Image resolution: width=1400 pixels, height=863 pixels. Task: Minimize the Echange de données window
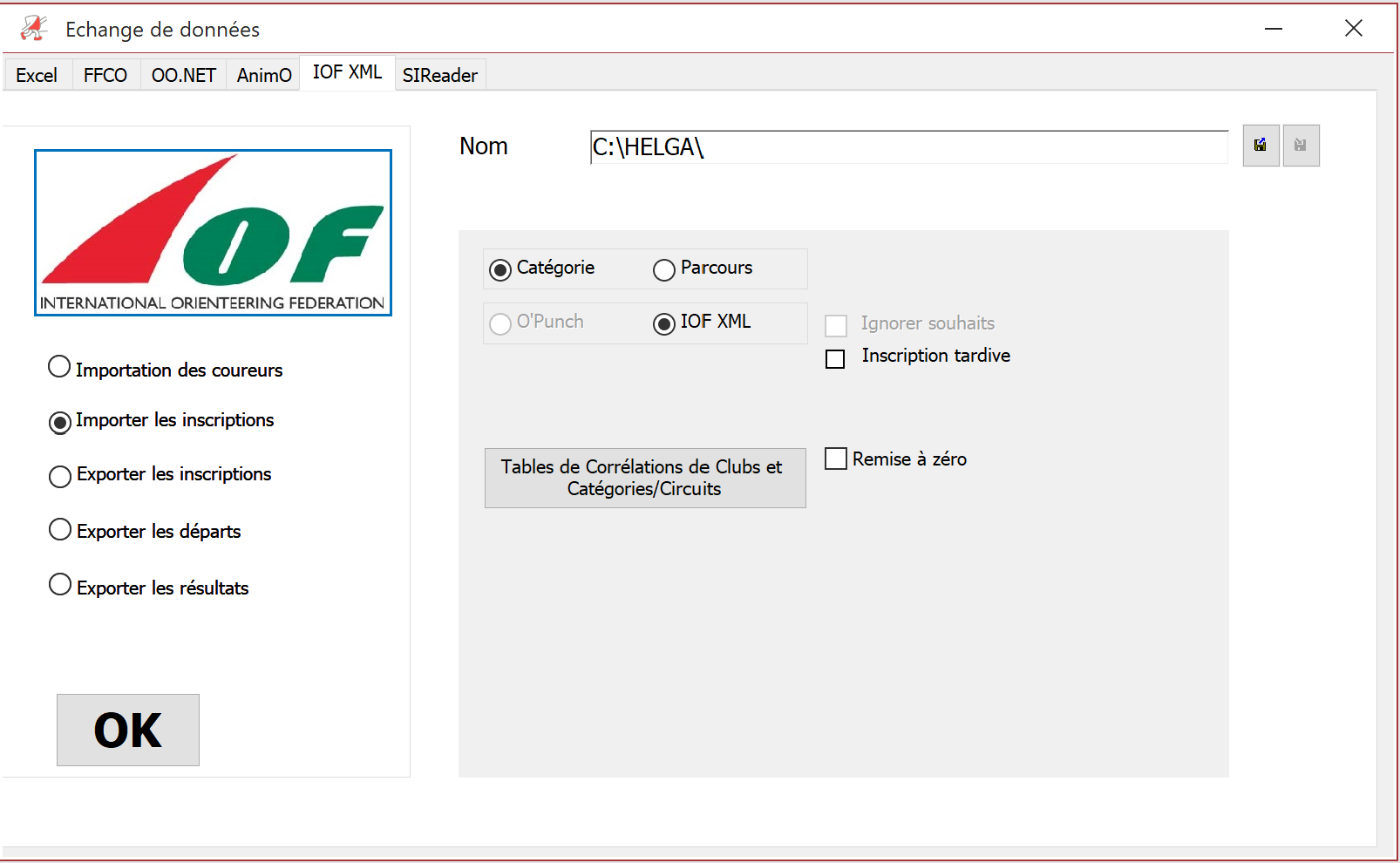pos(1274,29)
